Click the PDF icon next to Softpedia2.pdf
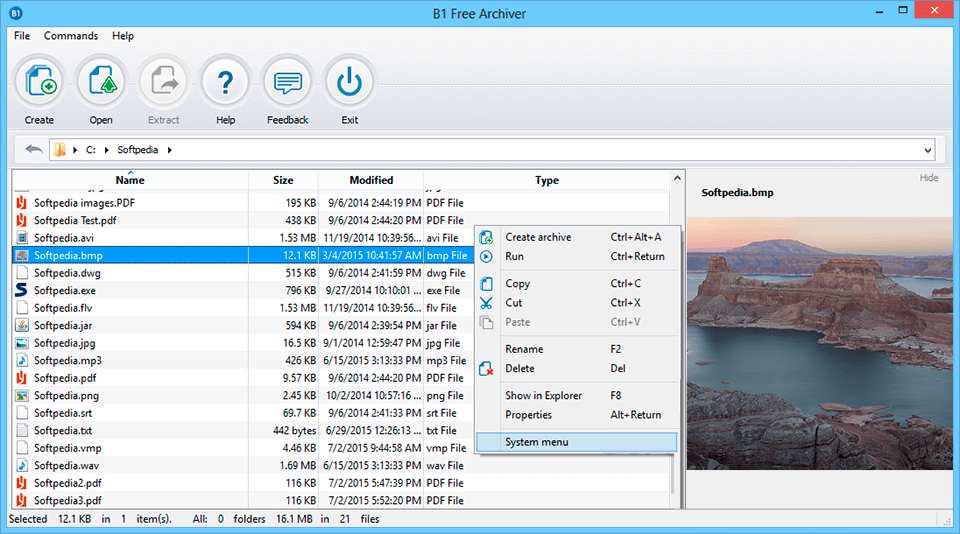Viewport: 960px width, 534px height. pos(22,483)
